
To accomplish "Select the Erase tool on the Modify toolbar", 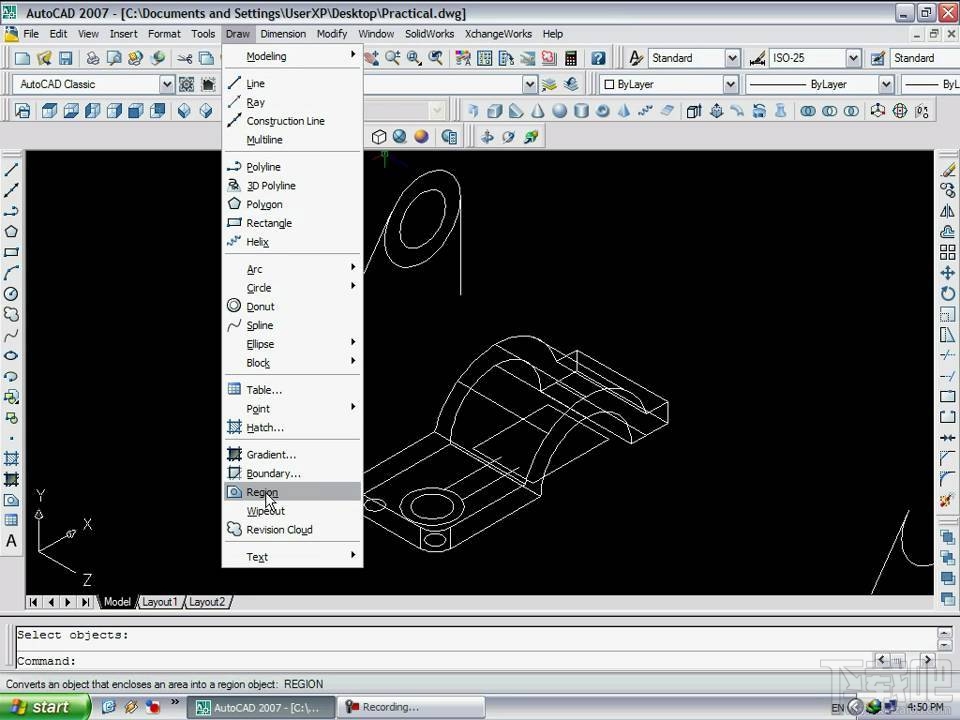I will [947, 169].
